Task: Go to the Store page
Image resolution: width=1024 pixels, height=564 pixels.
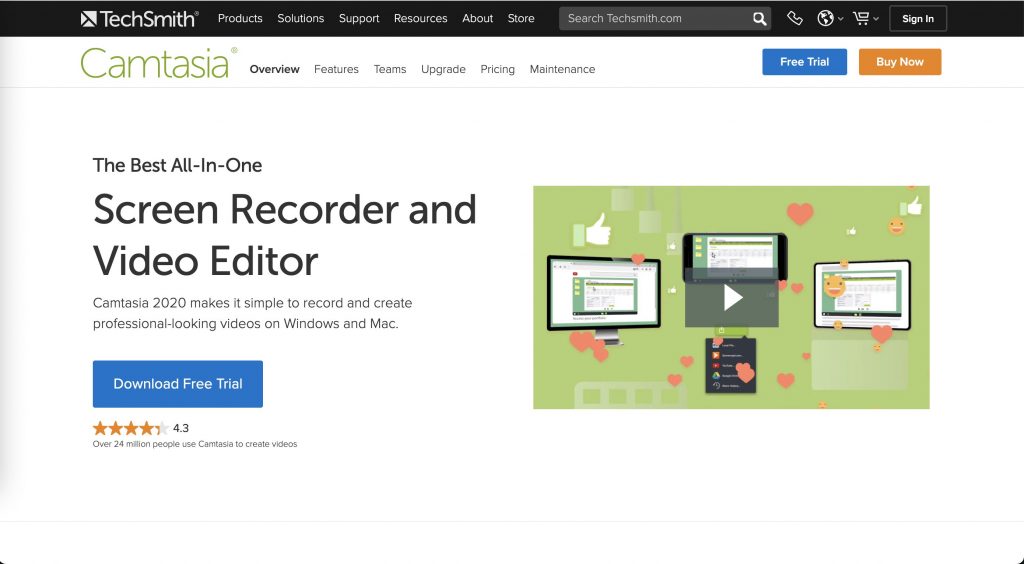Action: point(520,18)
